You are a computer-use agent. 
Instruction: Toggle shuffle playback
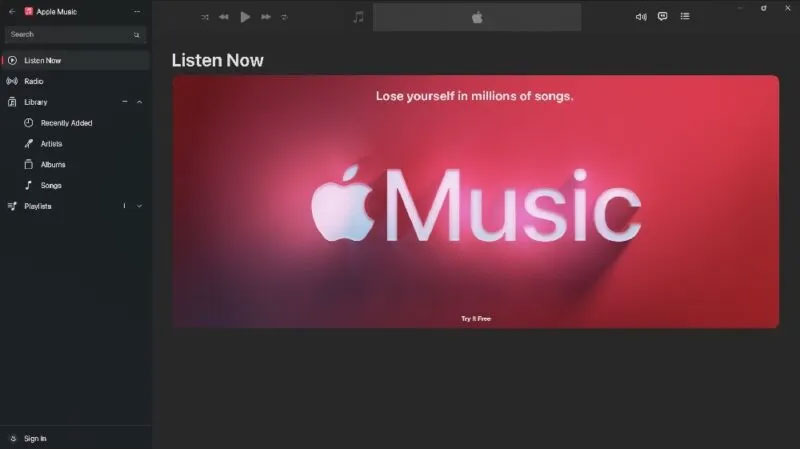click(x=205, y=17)
